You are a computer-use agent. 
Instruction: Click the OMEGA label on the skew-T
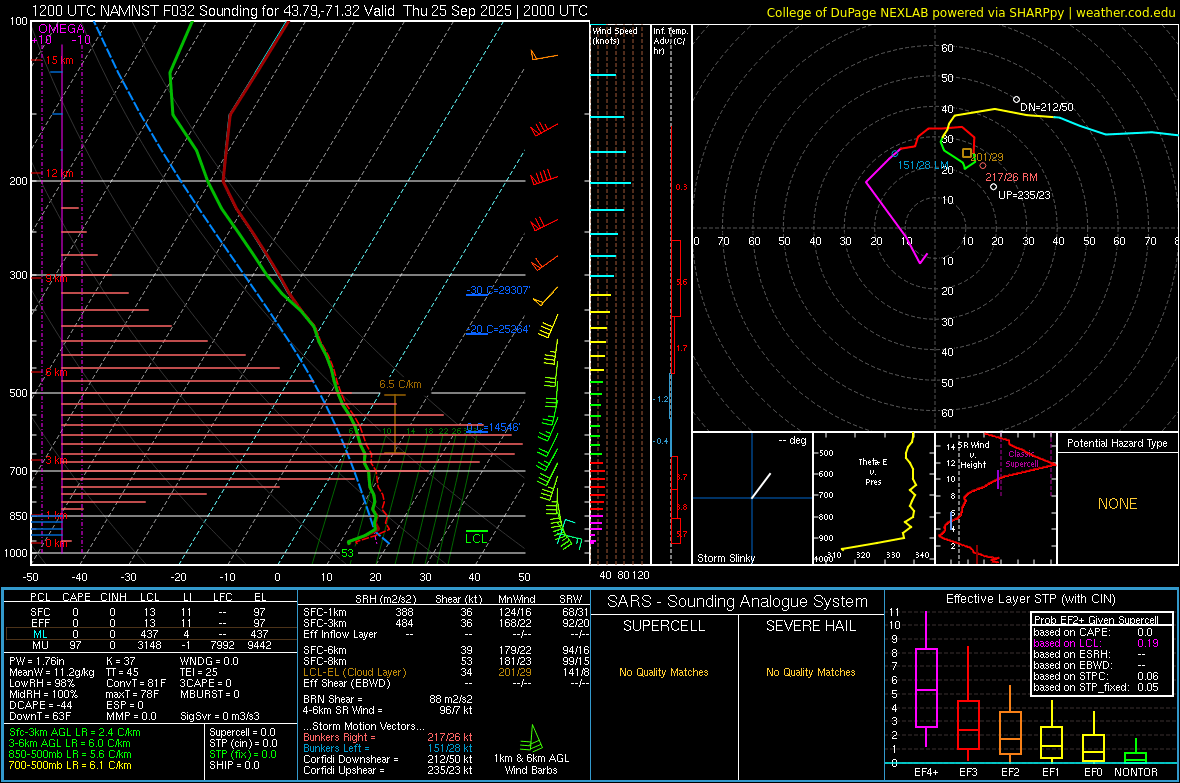click(x=62, y=29)
